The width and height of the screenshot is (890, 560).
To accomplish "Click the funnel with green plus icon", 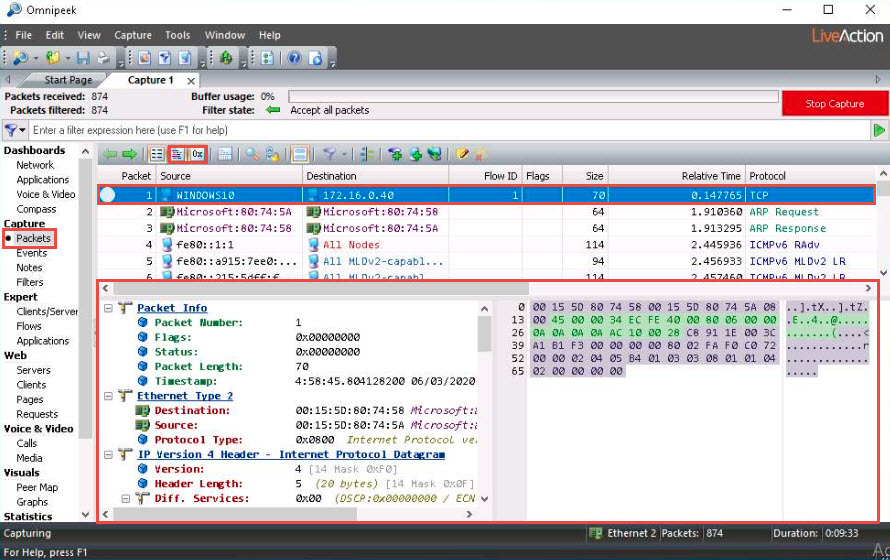I will [x=395, y=154].
